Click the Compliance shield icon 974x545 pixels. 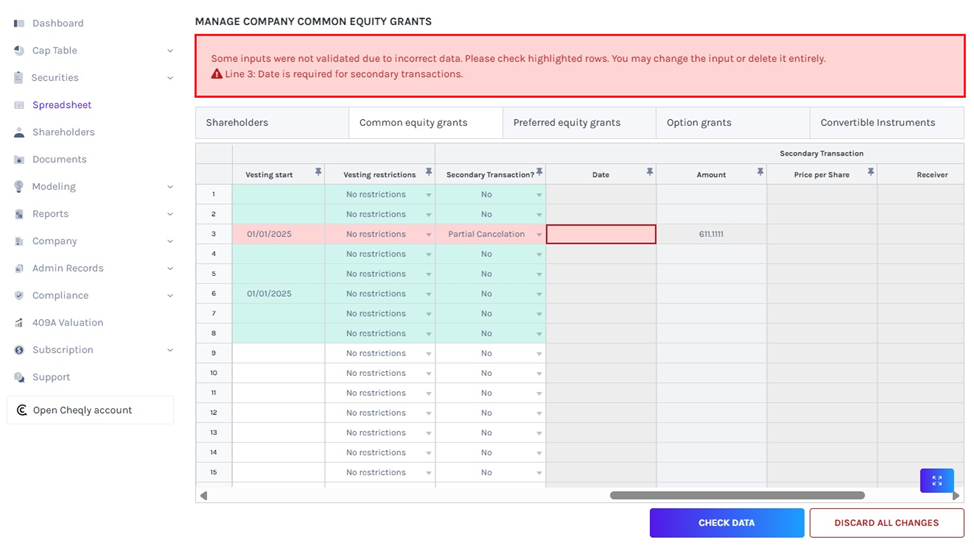pos(19,296)
